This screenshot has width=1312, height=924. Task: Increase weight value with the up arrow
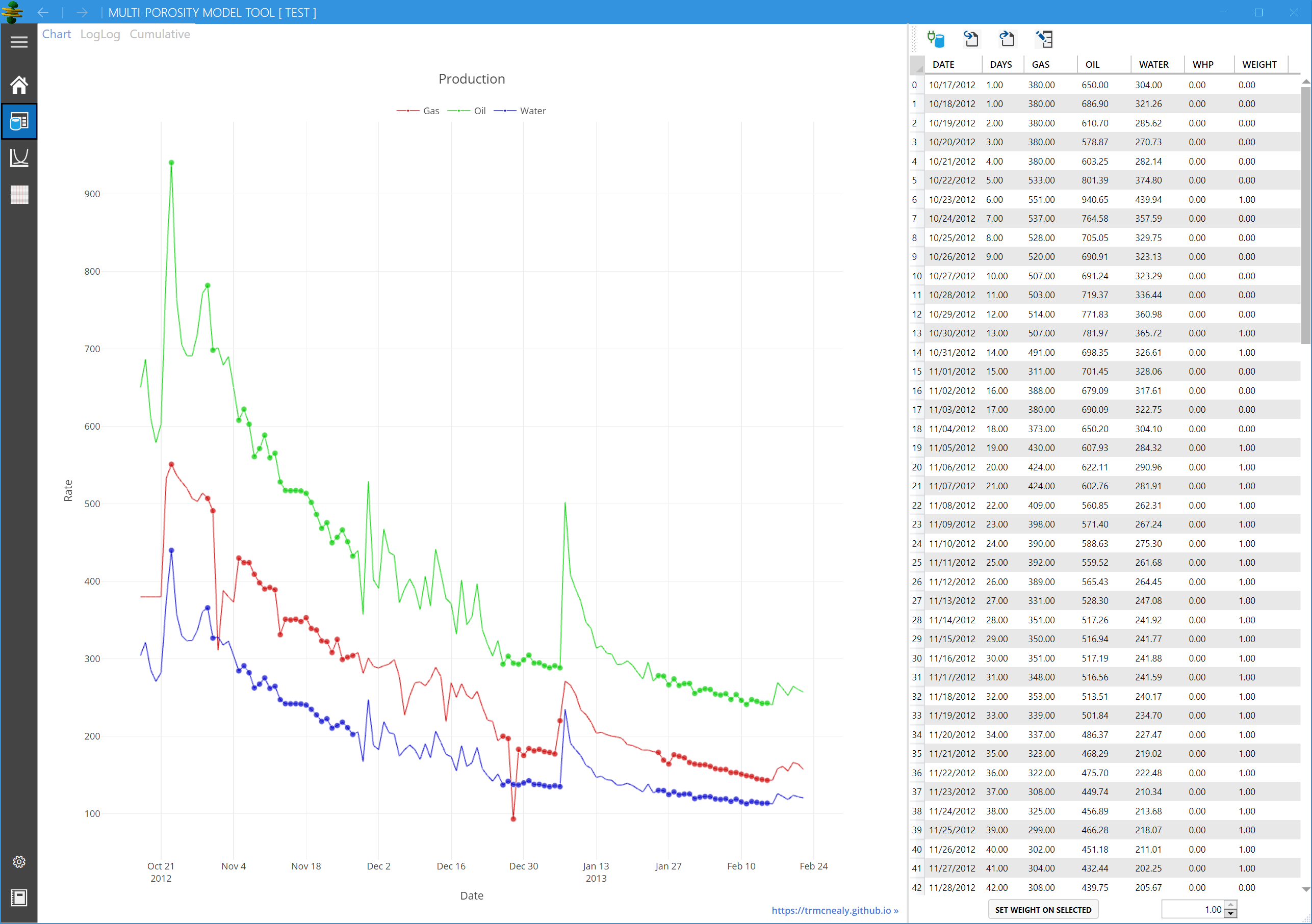[1231, 905]
